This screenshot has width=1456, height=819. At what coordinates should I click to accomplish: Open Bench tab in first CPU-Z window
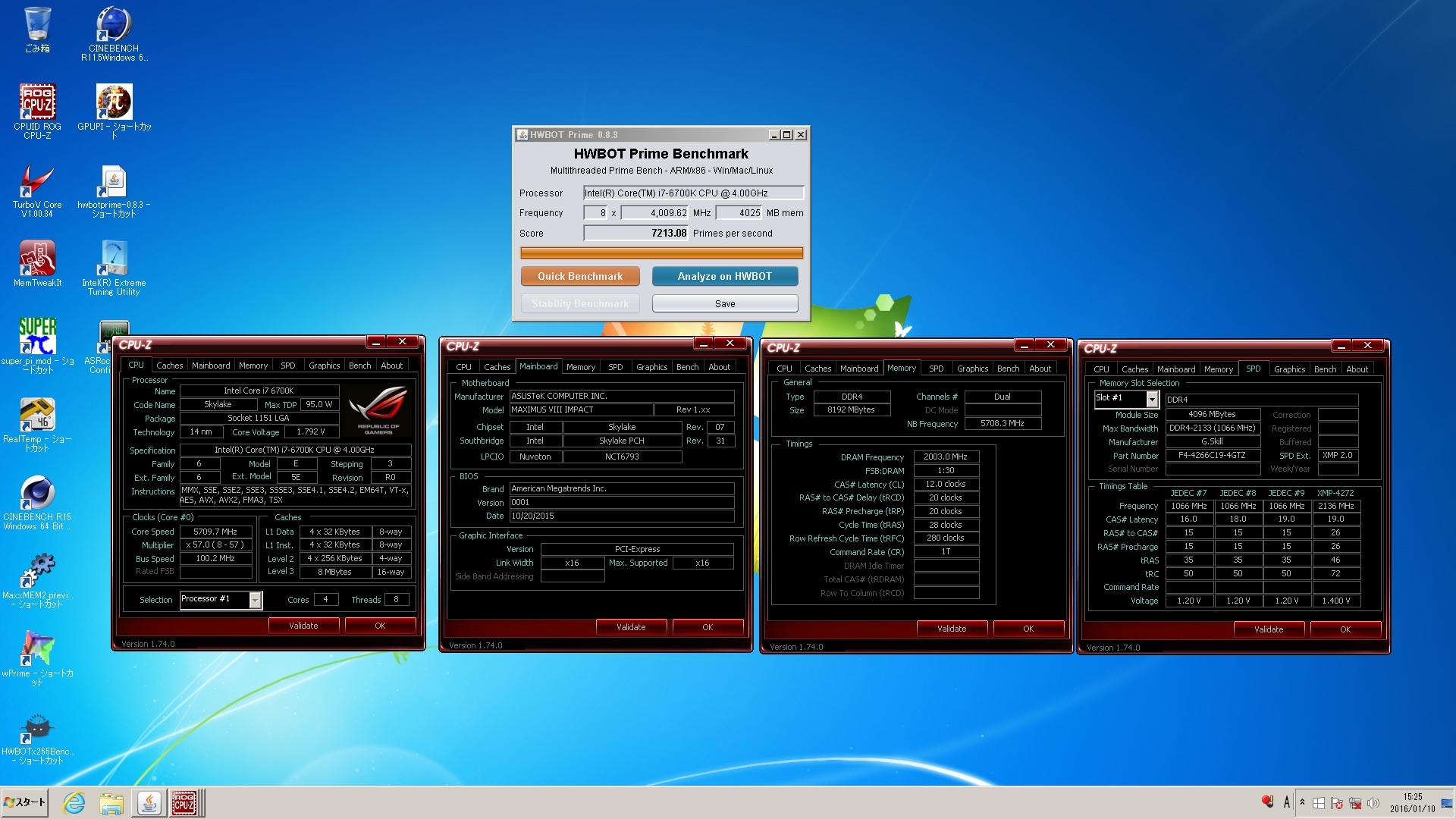(x=359, y=366)
